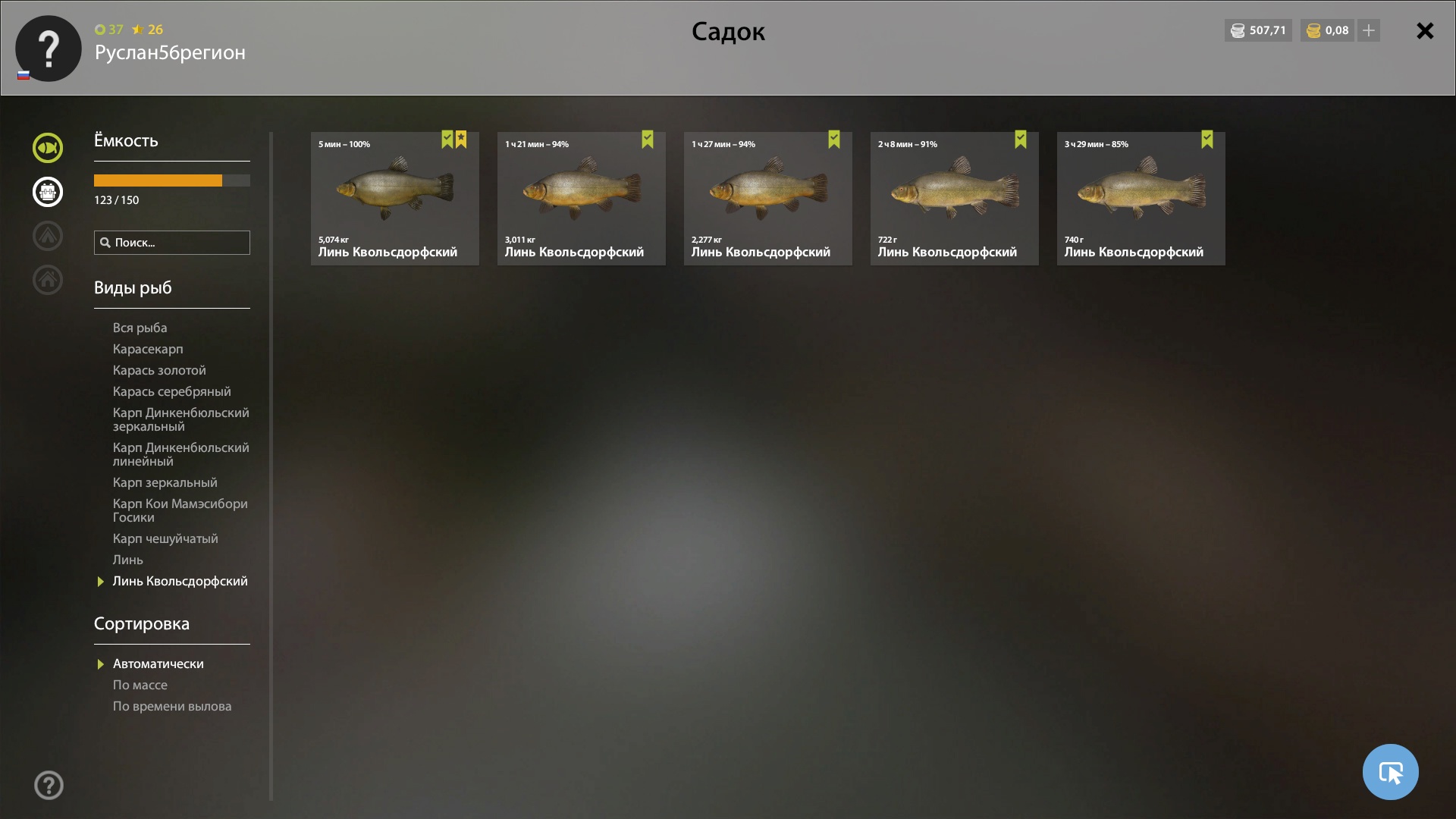Select the fish cage icon in sidebar
This screenshot has width=1456, height=819.
(x=48, y=192)
